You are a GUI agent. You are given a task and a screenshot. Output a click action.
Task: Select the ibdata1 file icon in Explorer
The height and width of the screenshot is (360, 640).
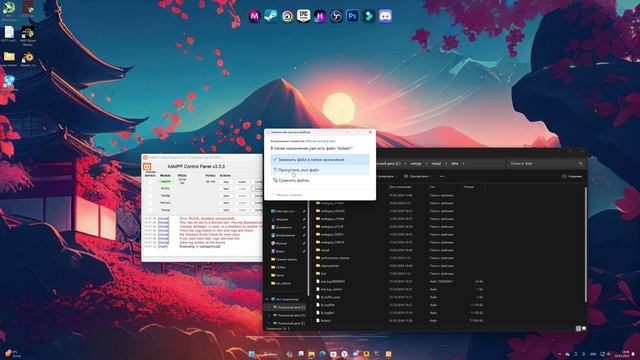pos(318,320)
